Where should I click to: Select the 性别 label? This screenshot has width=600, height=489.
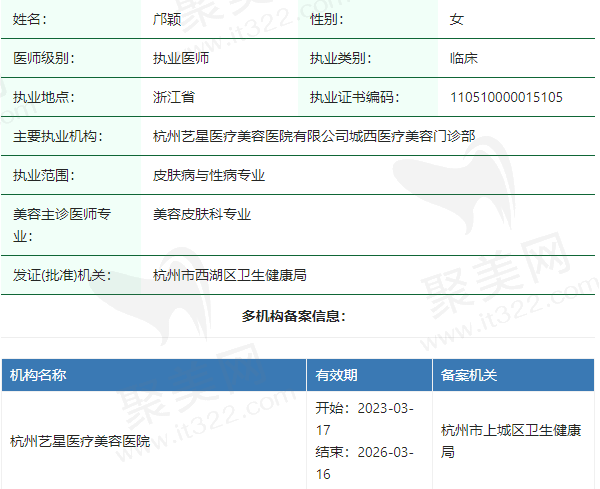[x=326, y=19]
